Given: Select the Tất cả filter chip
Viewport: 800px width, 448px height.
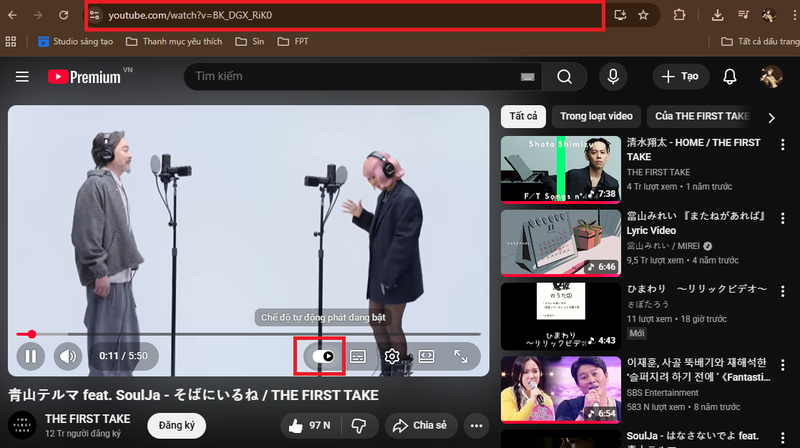Looking at the screenshot, I should [523, 116].
